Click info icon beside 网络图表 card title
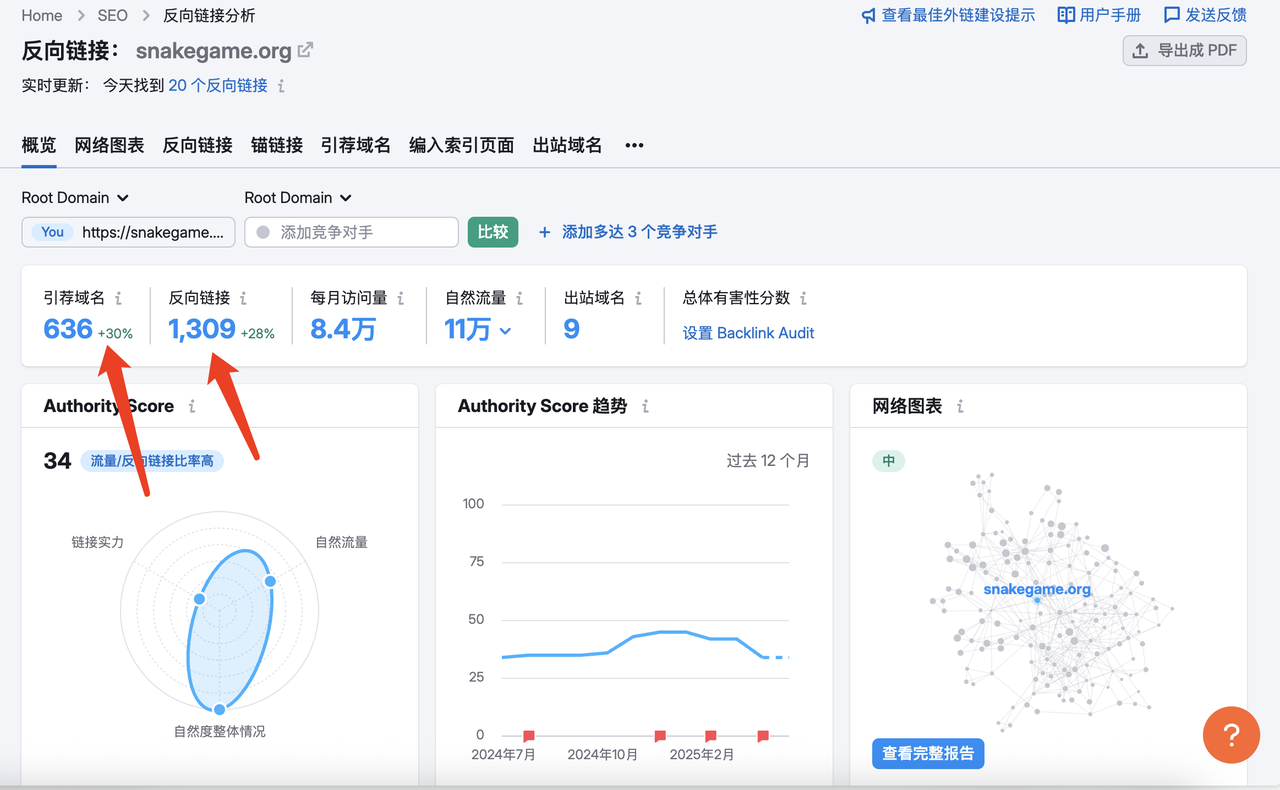 click(x=960, y=406)
